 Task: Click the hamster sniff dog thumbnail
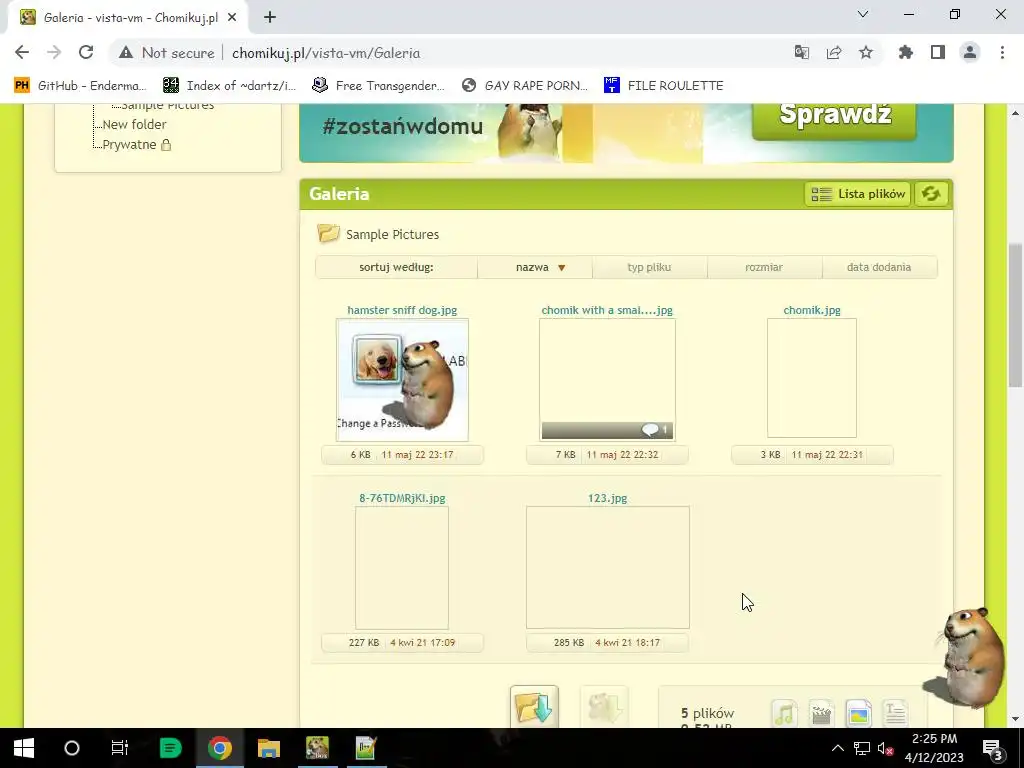[402, 379]
